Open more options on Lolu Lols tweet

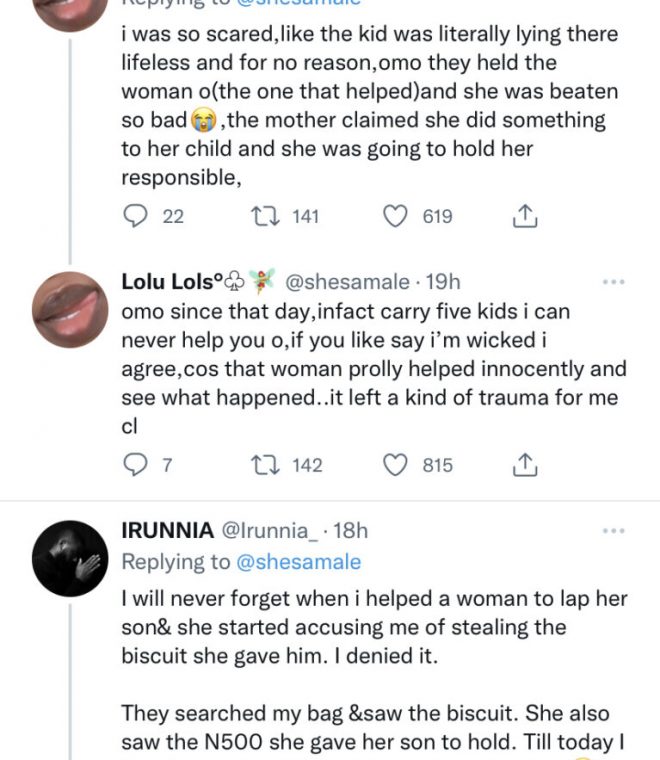(613, 282)
